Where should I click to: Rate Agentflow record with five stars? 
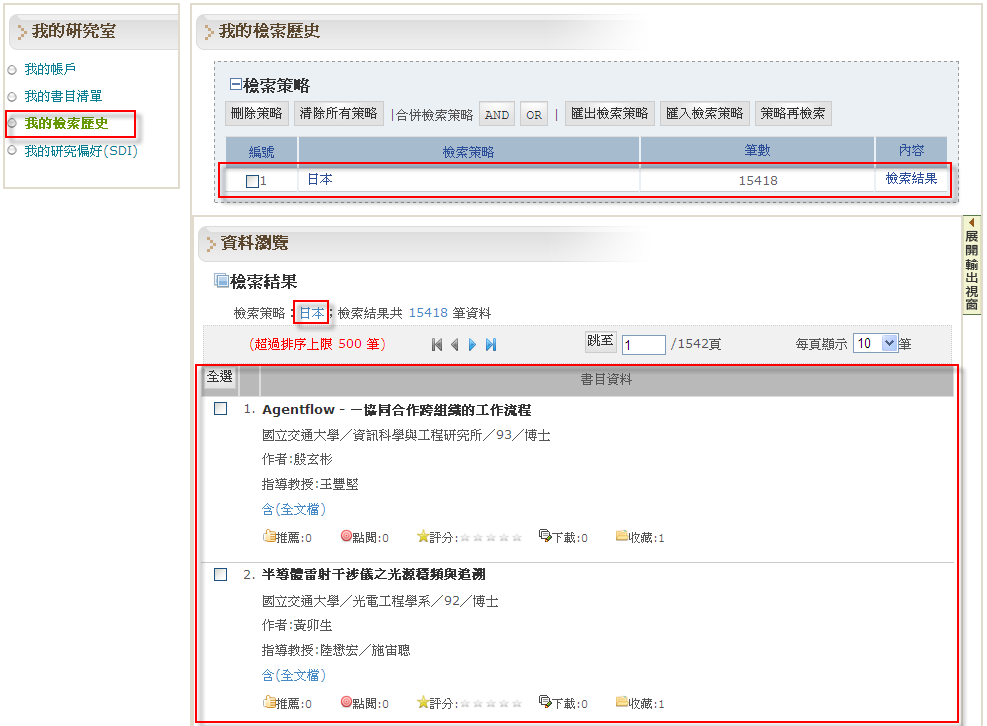click(x=517, y=537)
